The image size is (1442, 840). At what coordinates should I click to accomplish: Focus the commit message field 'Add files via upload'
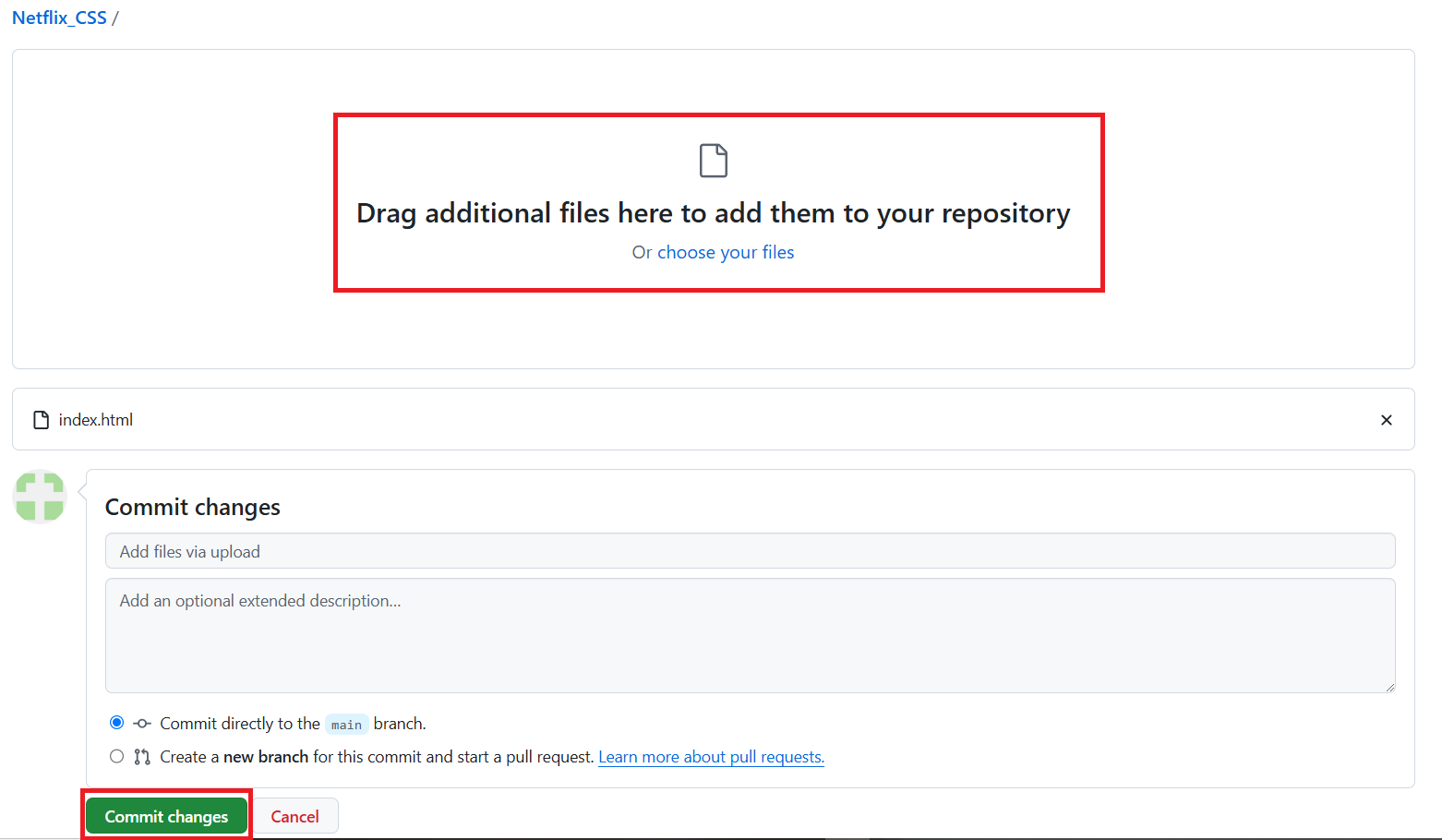750,551
